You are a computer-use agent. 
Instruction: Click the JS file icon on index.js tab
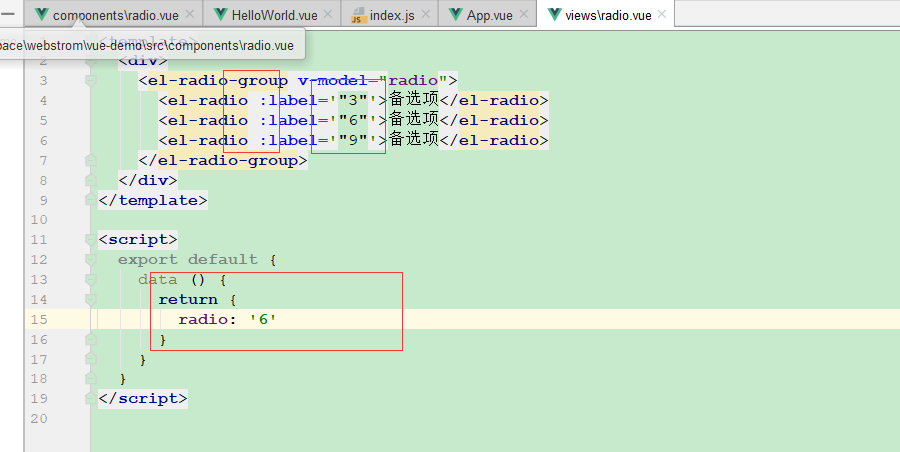pos(359,15)
